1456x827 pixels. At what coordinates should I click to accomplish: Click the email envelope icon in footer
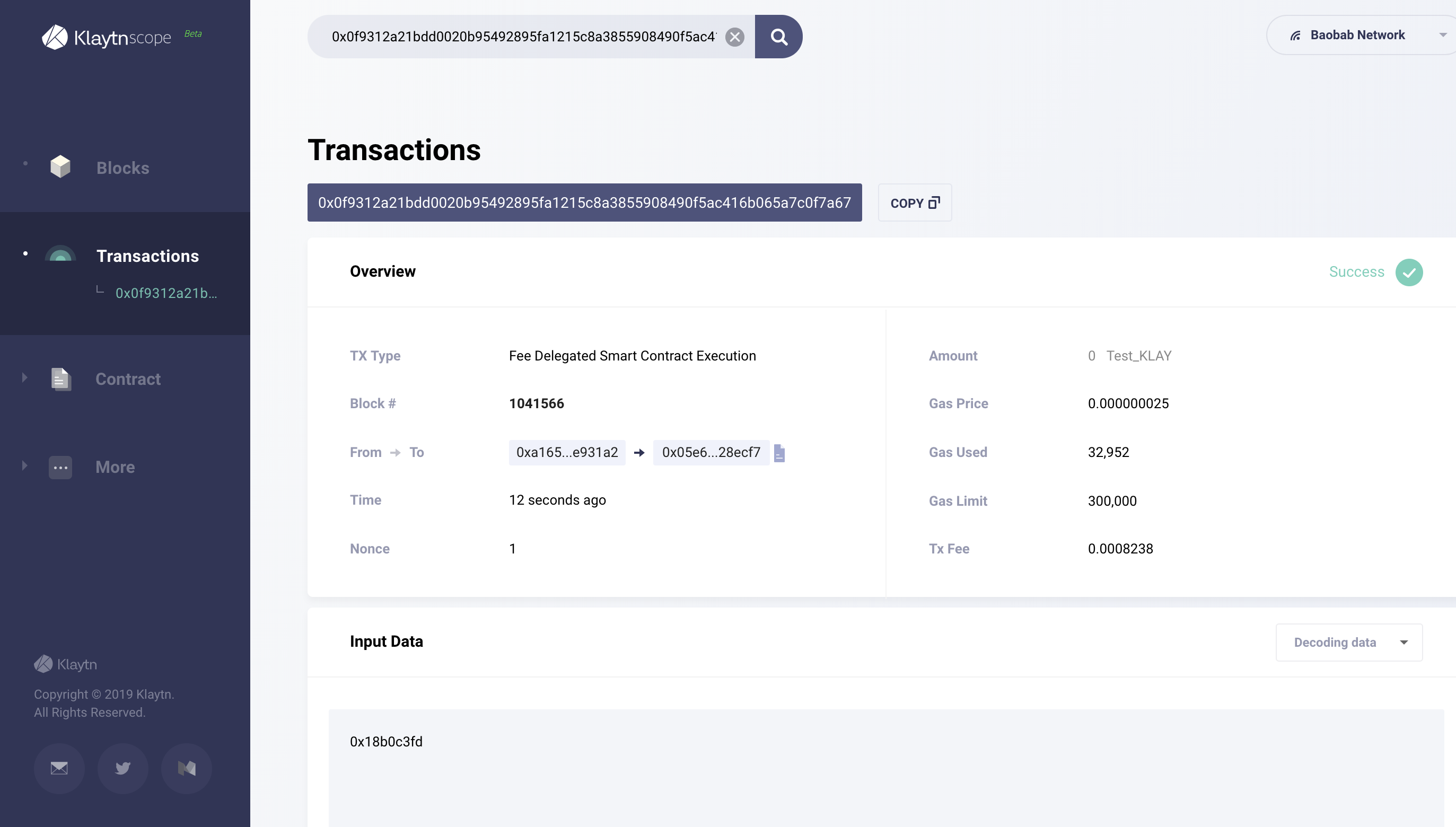click(59, 768)
